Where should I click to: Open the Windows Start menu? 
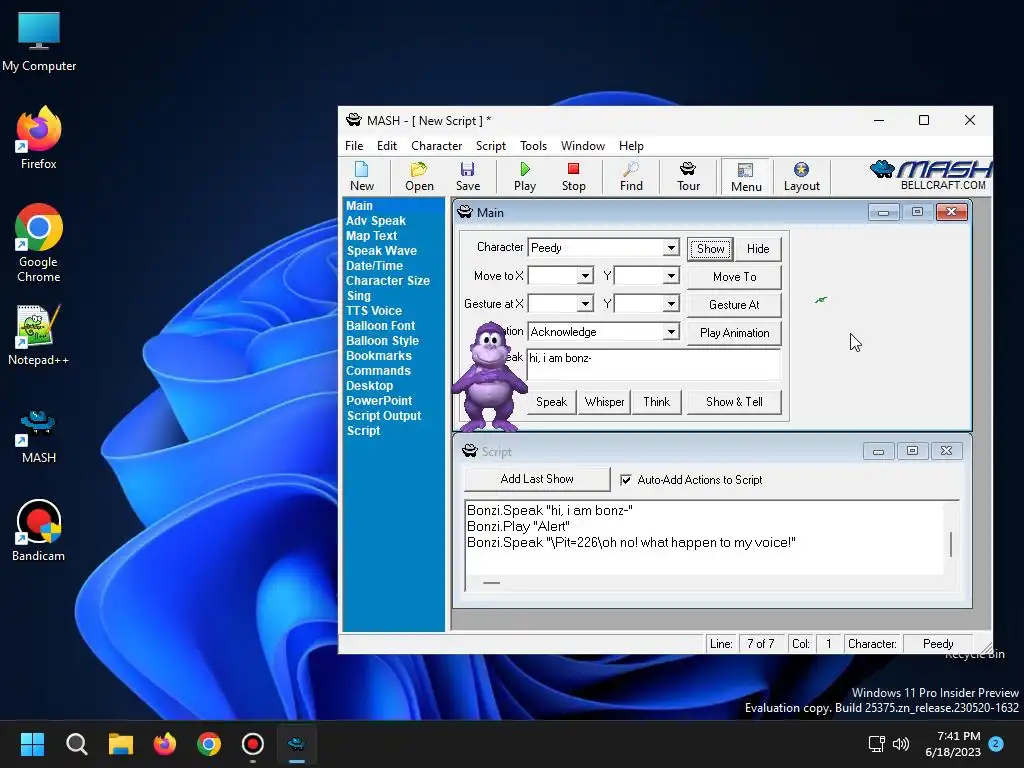tap(32, 744)
